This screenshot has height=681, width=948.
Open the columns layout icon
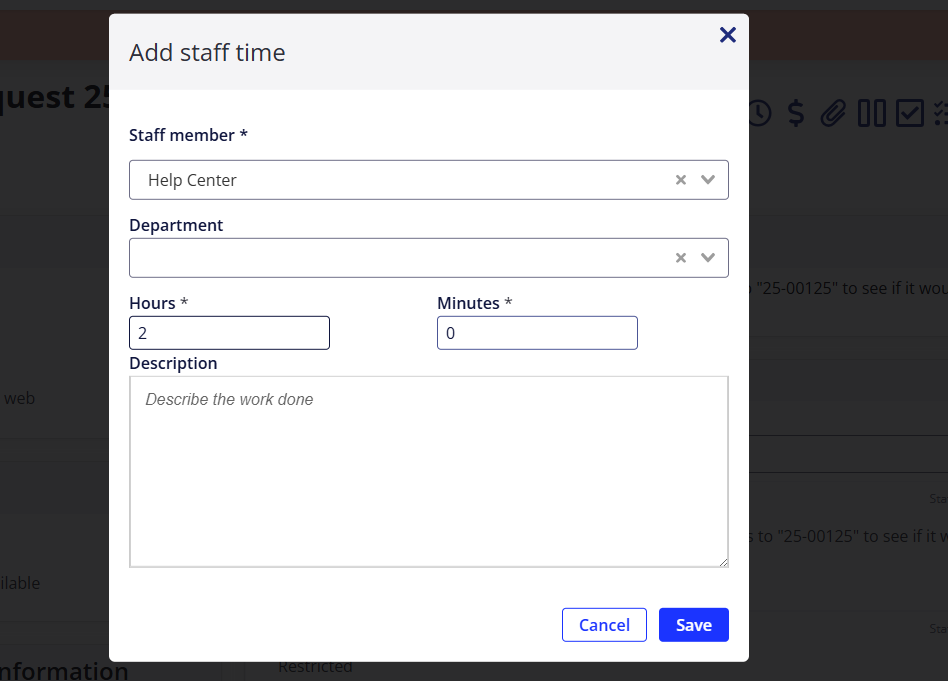(872, 113)
